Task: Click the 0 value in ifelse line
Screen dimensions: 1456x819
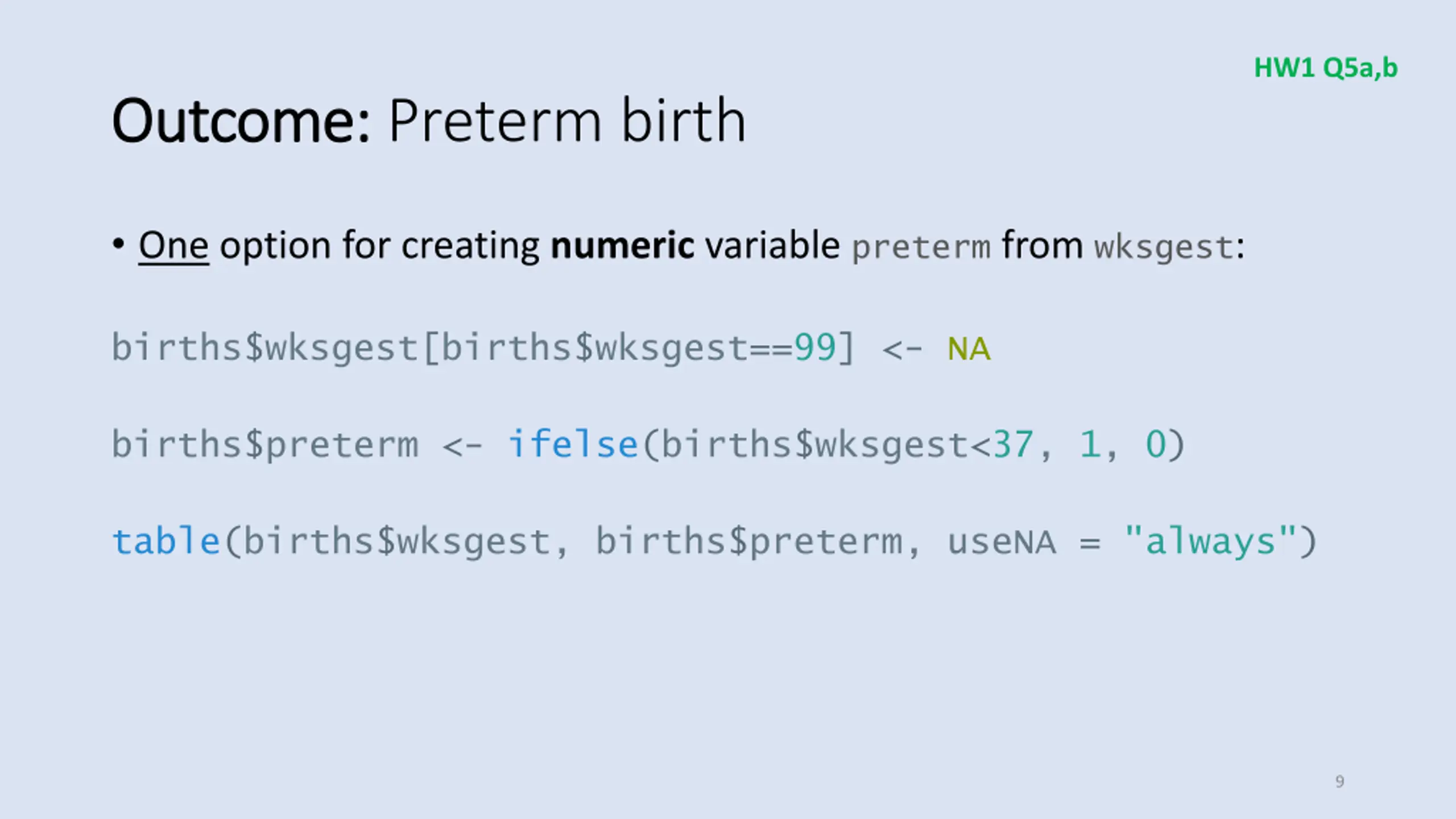Action: 1156,444
